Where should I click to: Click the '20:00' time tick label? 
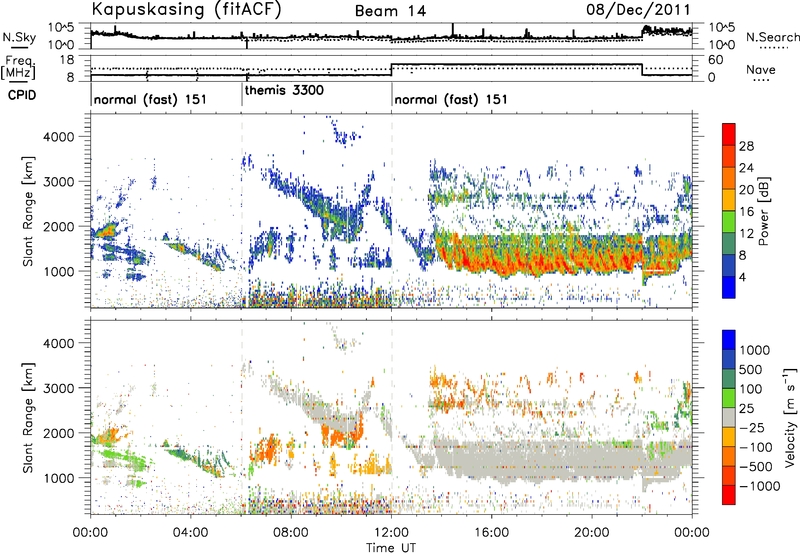(592, 533)
